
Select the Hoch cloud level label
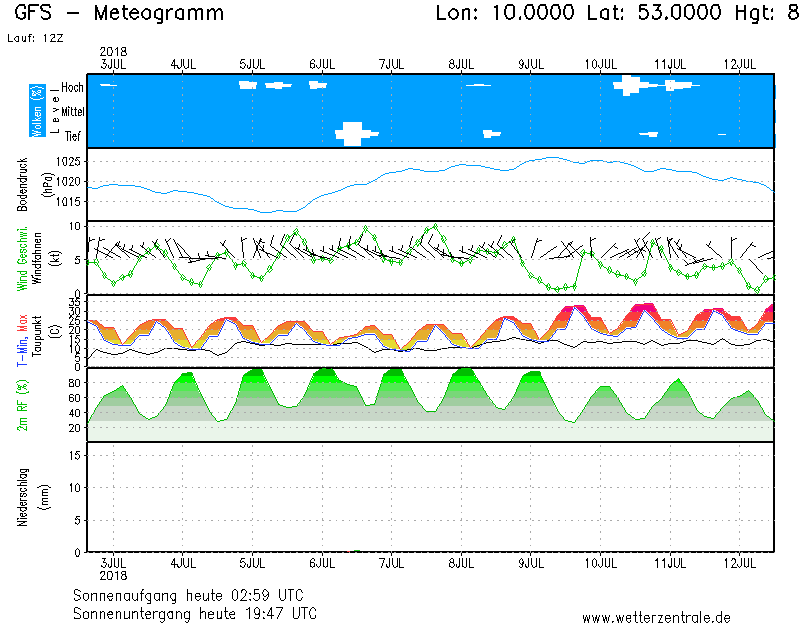[72, 88]
